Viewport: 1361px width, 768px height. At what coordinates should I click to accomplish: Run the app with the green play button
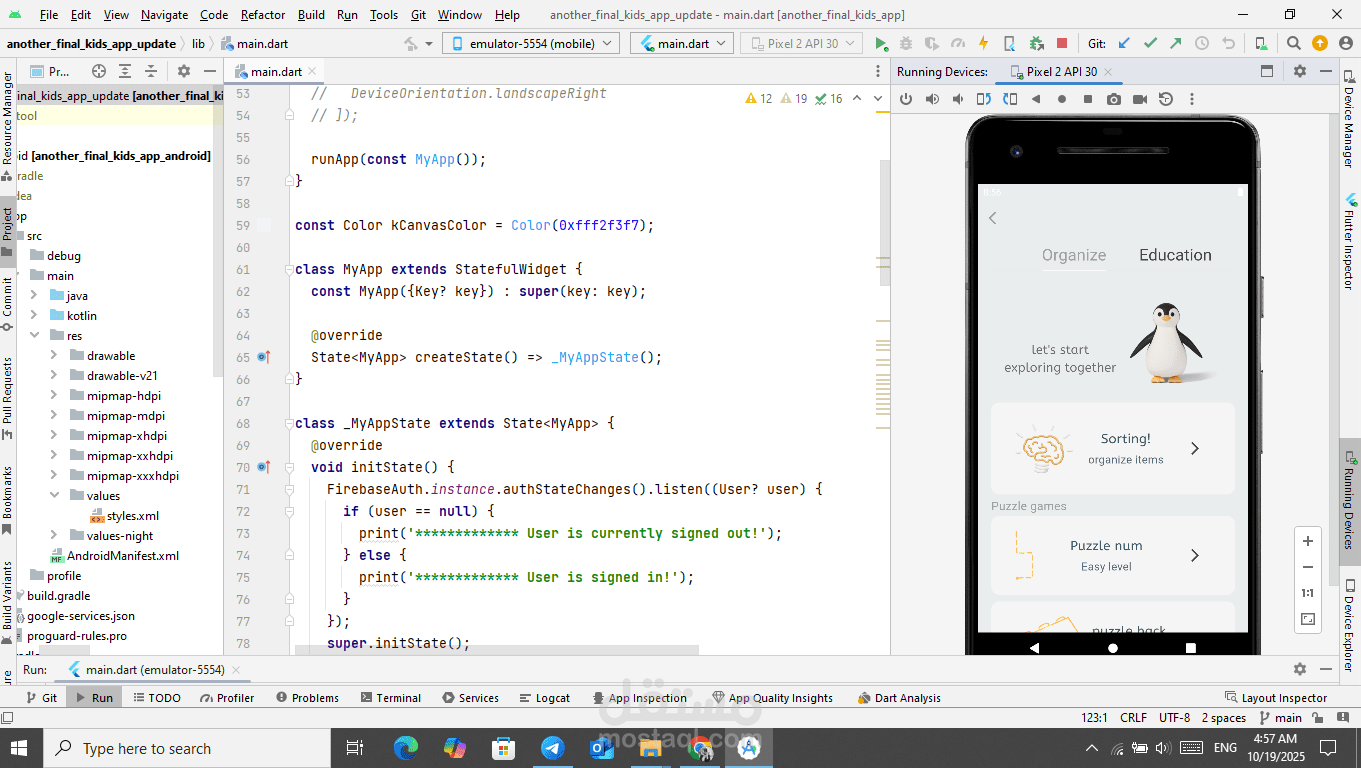(x=881, y=44)
